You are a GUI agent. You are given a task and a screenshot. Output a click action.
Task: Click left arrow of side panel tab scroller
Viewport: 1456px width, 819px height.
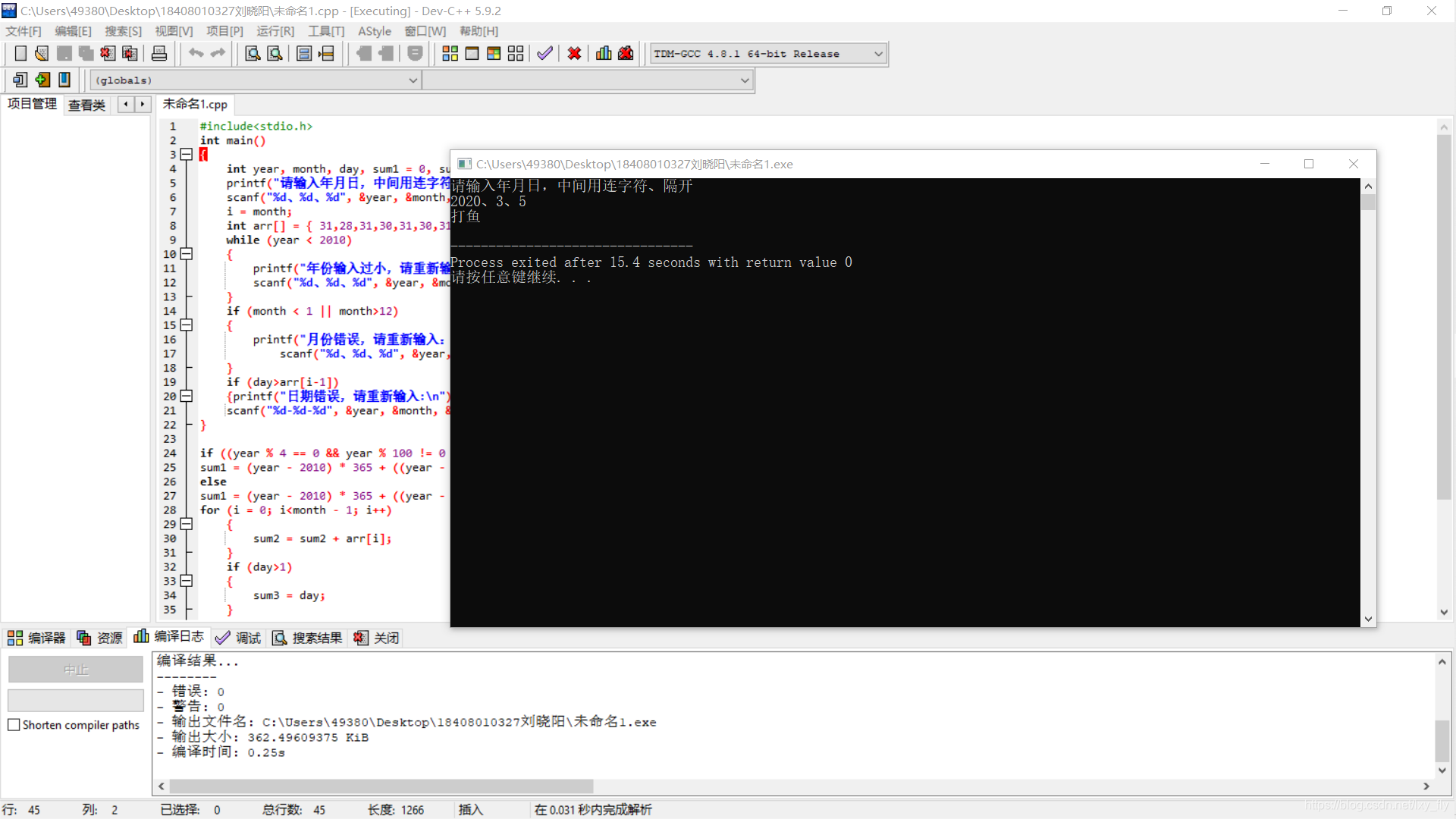pos(126,104)
